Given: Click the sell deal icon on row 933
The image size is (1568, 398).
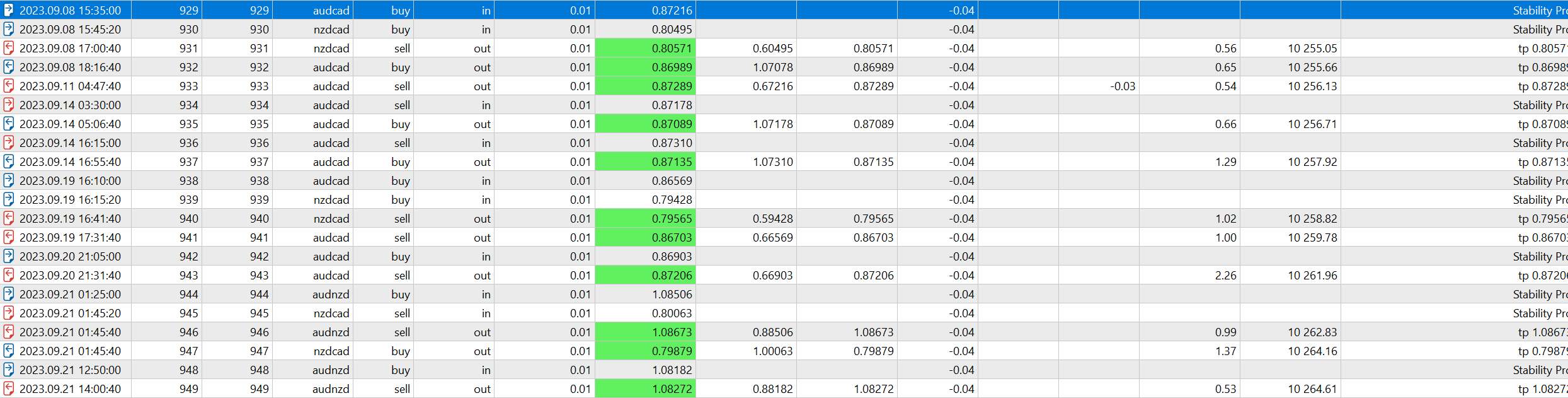Looking at the screenshot, I should pyautogui.click(x=9, y=86).
